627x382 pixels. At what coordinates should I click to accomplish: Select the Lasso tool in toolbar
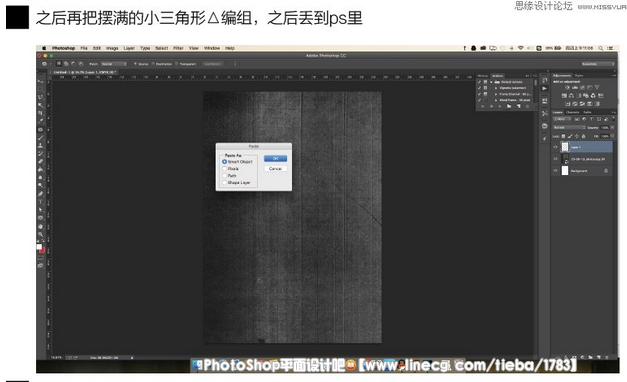(40, 97)
